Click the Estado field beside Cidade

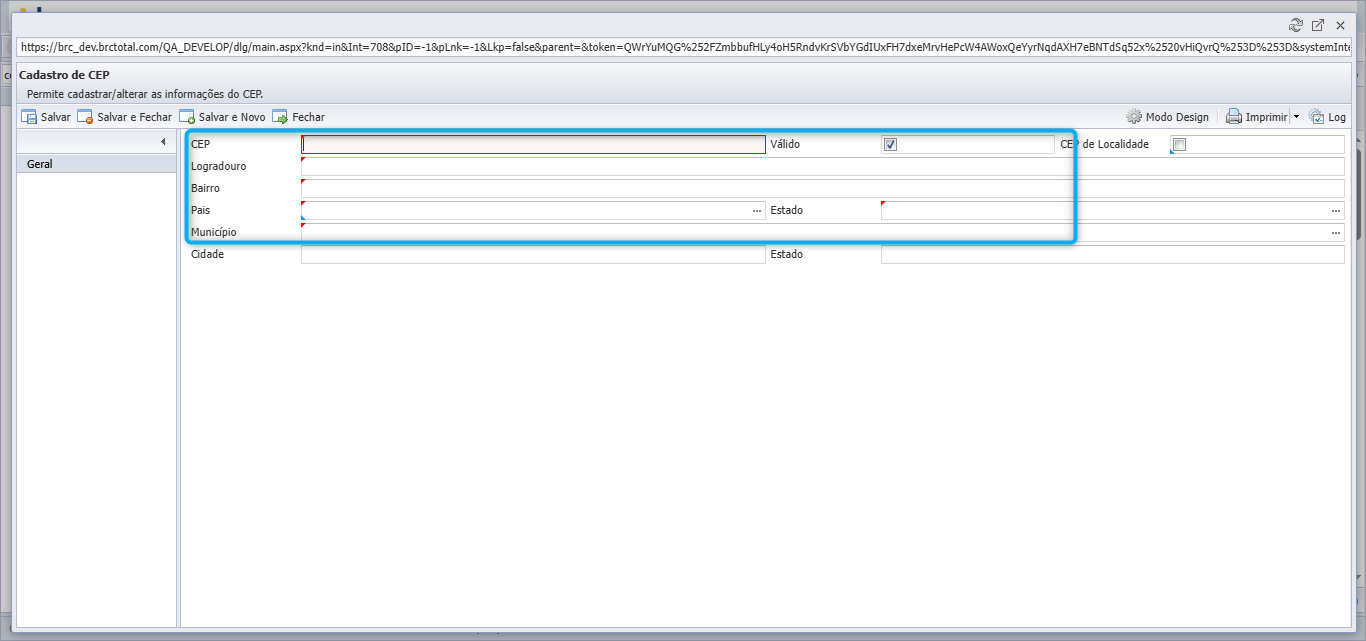(x=1113, y=254)
